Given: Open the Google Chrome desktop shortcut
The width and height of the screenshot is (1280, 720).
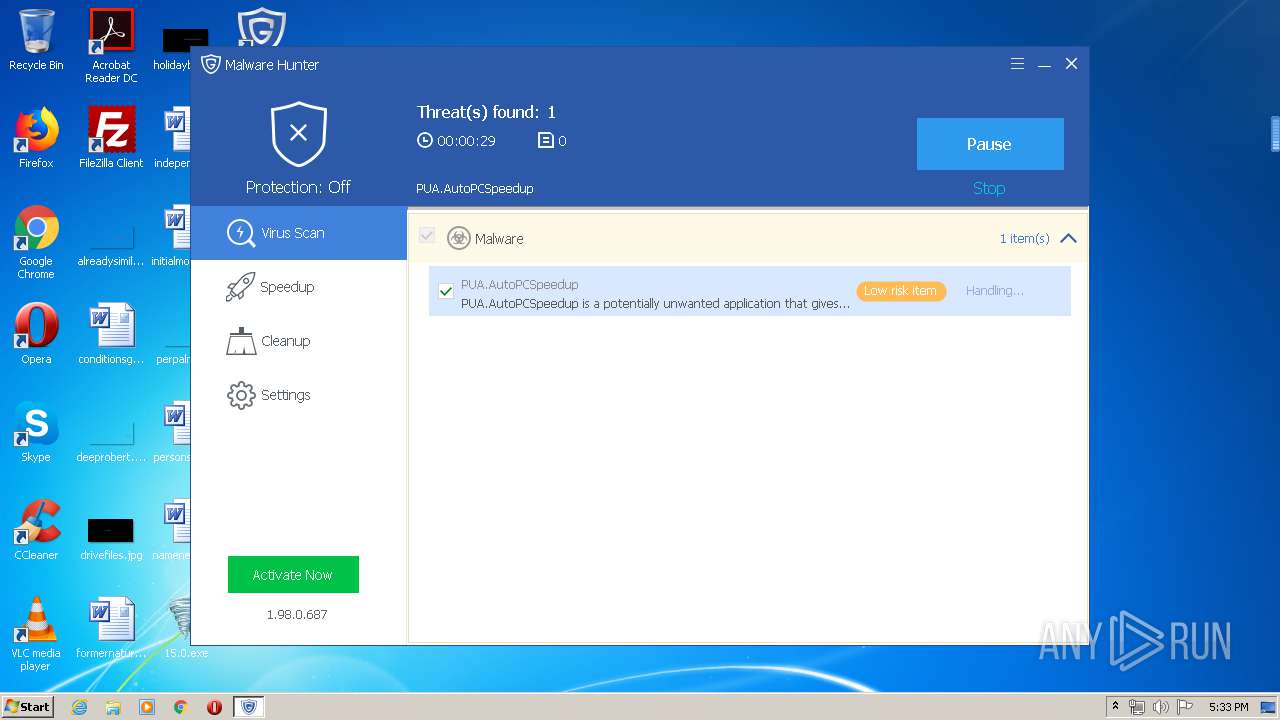Looking at the screenshot, I should 36,242.
